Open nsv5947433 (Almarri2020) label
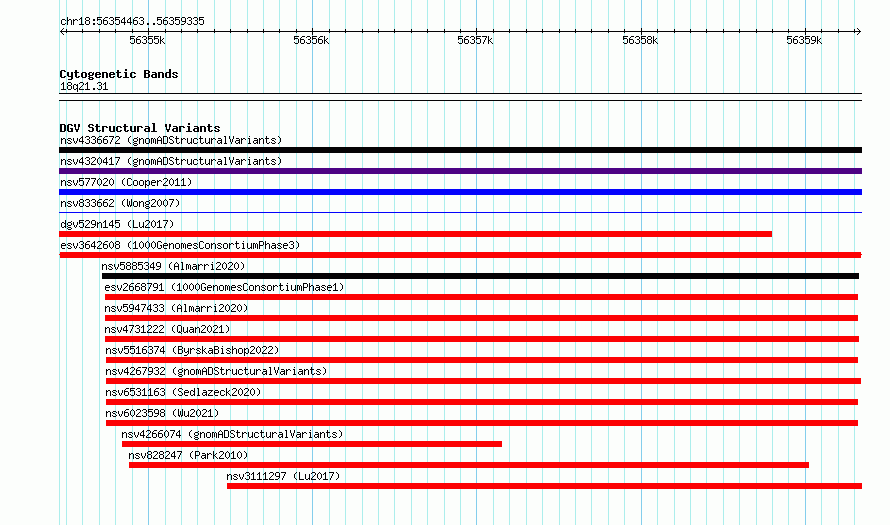The height and width of the screenshot is (525, 890). pyautogui.click(x=176, y=308)
